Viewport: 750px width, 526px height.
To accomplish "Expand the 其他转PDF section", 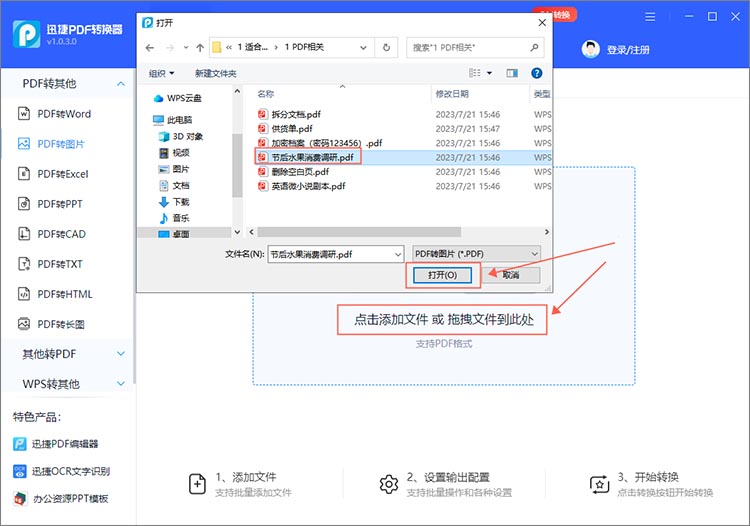I will [x=121, y=354].
